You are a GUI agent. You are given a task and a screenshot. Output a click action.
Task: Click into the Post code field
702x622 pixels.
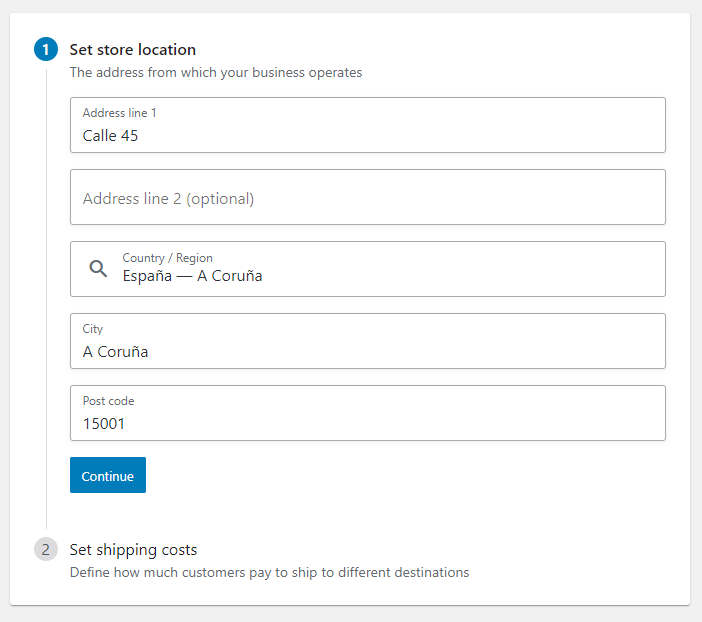(x=368, y=413)
